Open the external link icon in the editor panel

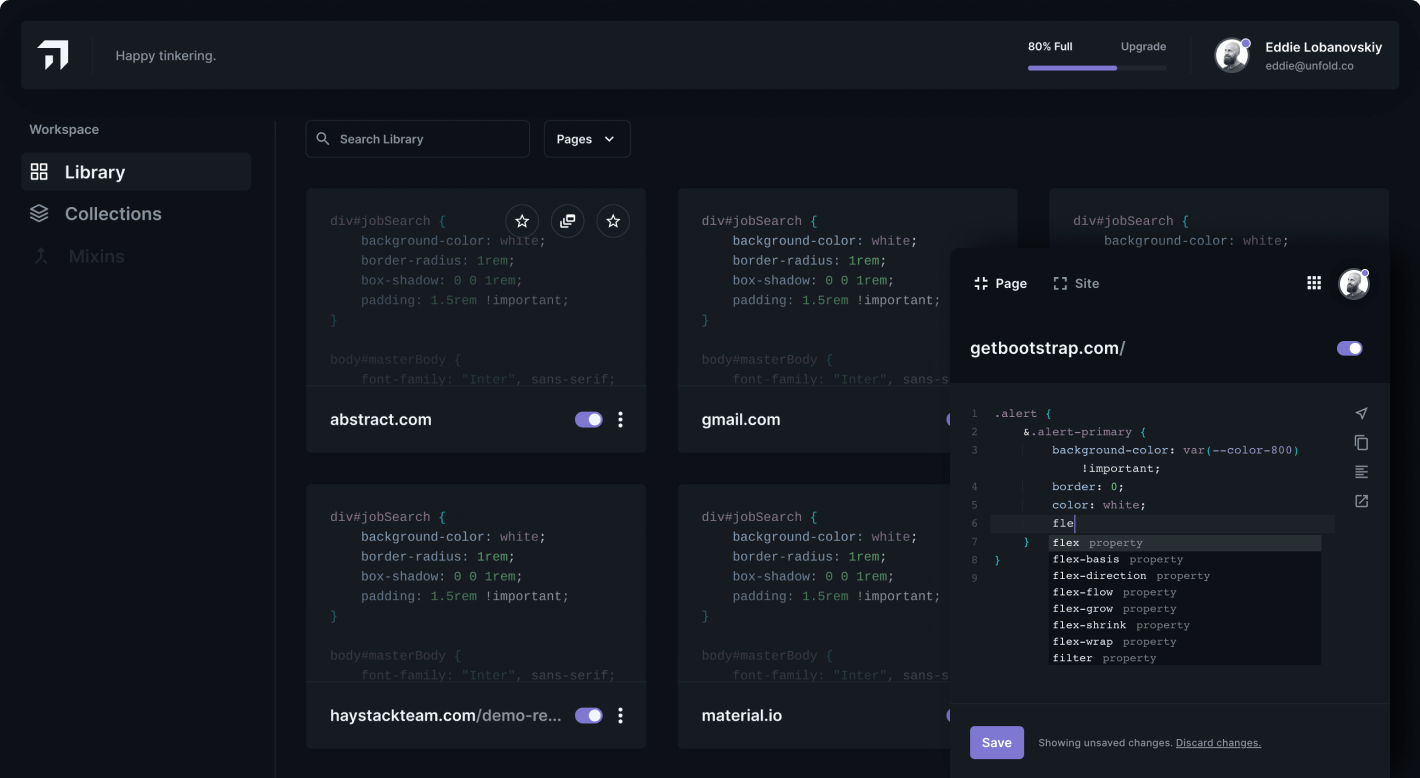[1361, 501]
